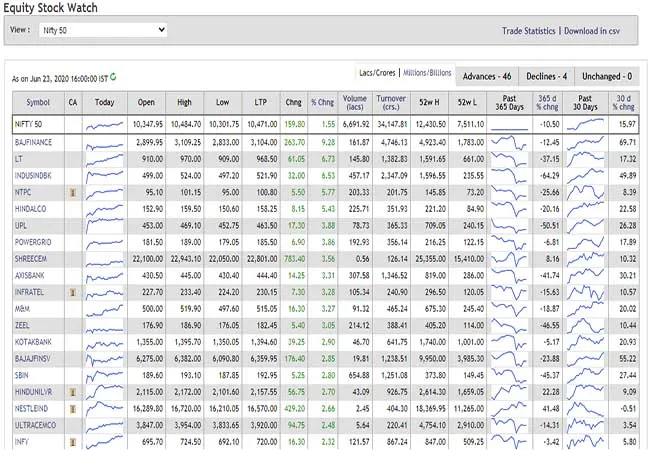Switch units to Lacs/Crores

click(x=377, y=73)
